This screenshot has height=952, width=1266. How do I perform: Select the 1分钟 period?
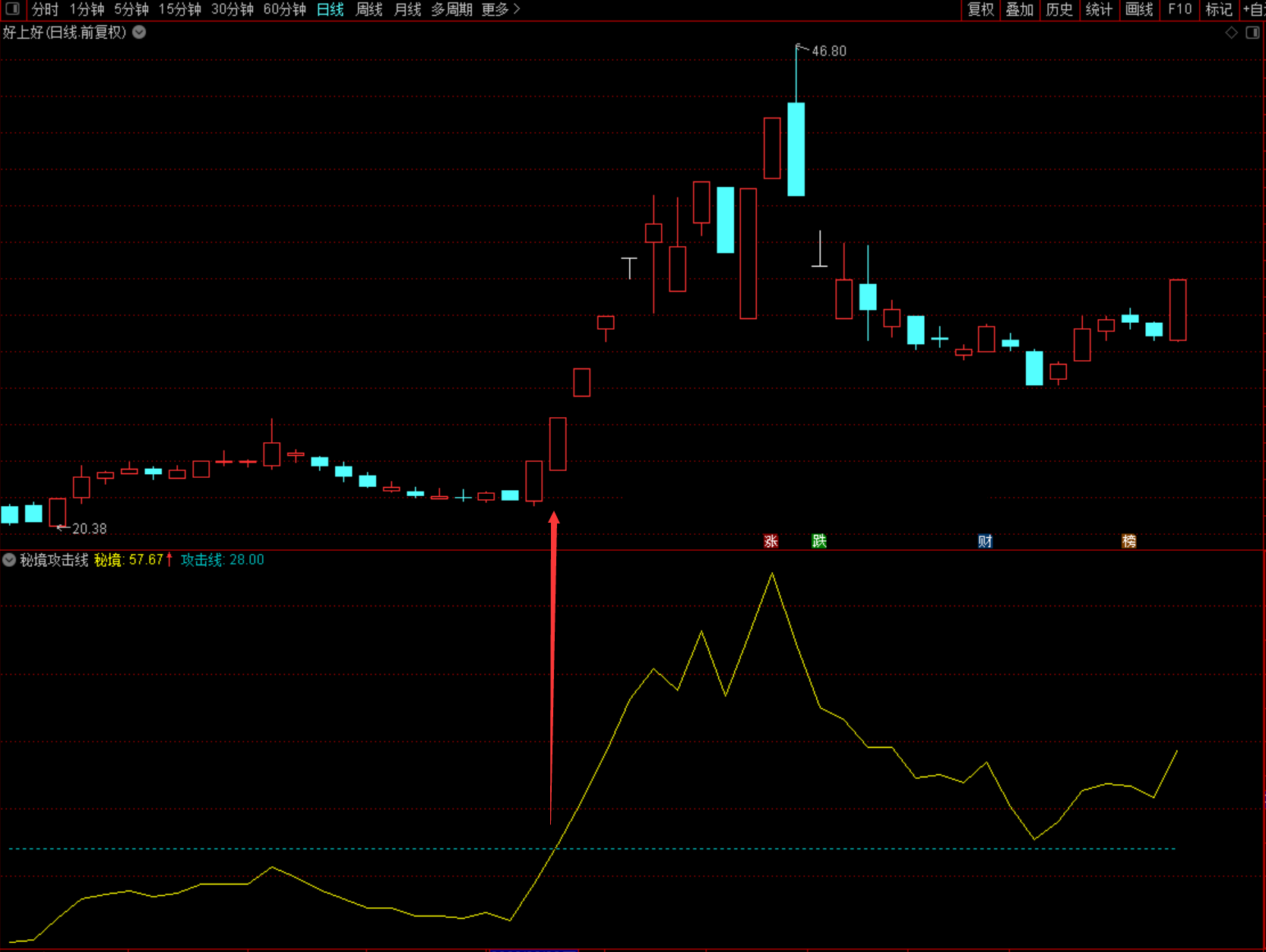tap(87, 9)
